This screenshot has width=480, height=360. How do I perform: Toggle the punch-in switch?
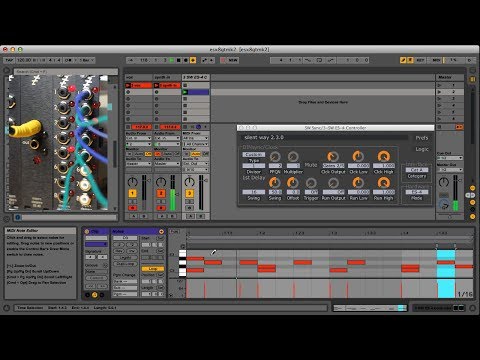(308, 60)
